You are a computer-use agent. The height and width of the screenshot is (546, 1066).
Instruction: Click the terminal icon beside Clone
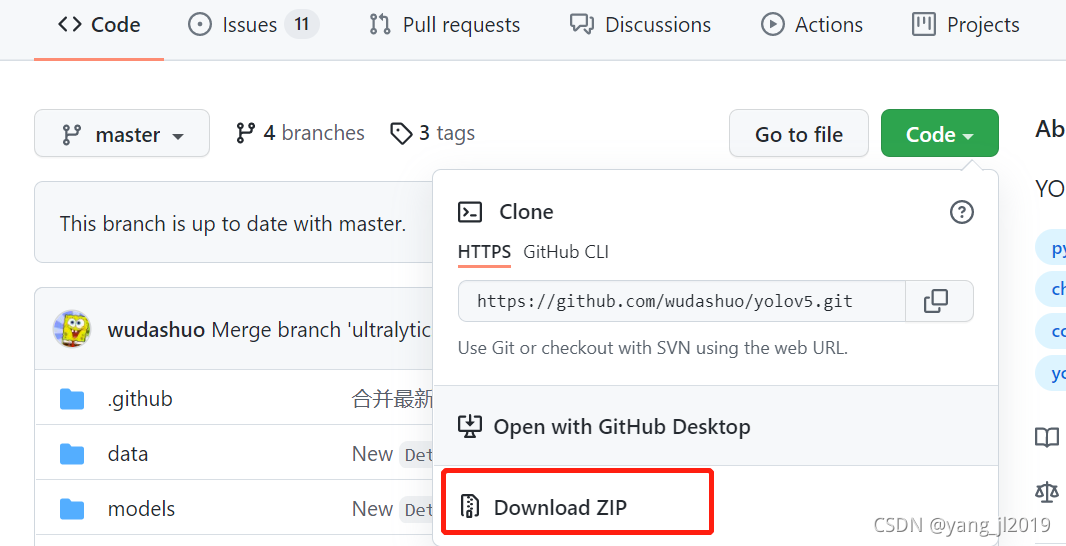(x=470, y=212)
